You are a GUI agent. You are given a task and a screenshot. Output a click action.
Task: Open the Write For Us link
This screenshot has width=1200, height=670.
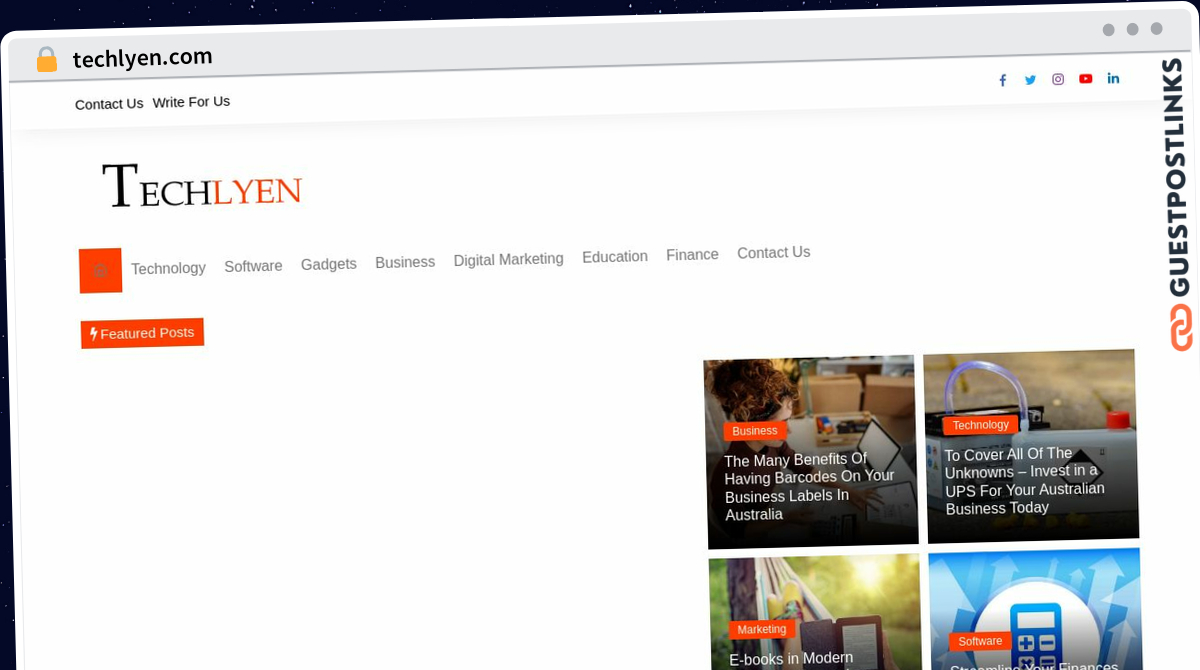pos(191,102)
